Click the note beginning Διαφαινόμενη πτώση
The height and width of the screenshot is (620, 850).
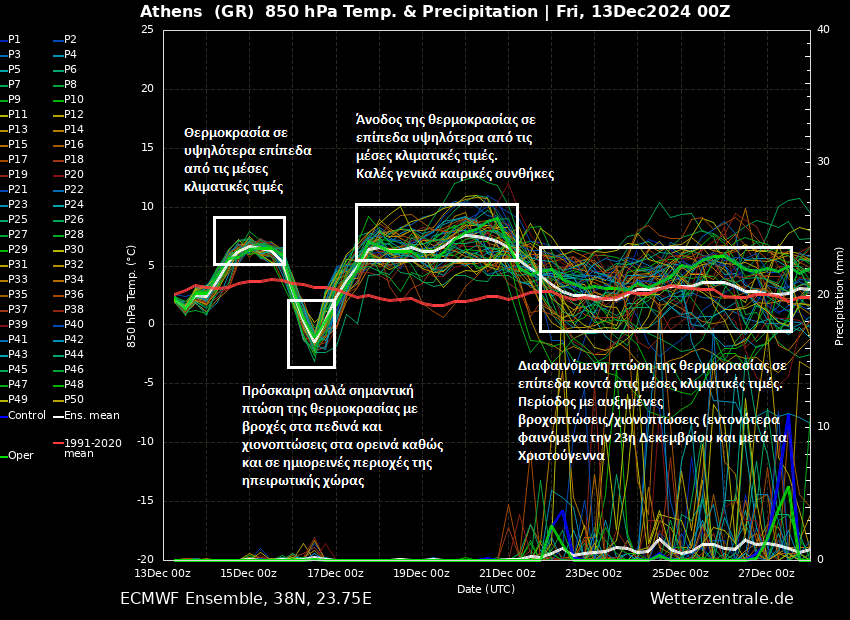[652, 410]
